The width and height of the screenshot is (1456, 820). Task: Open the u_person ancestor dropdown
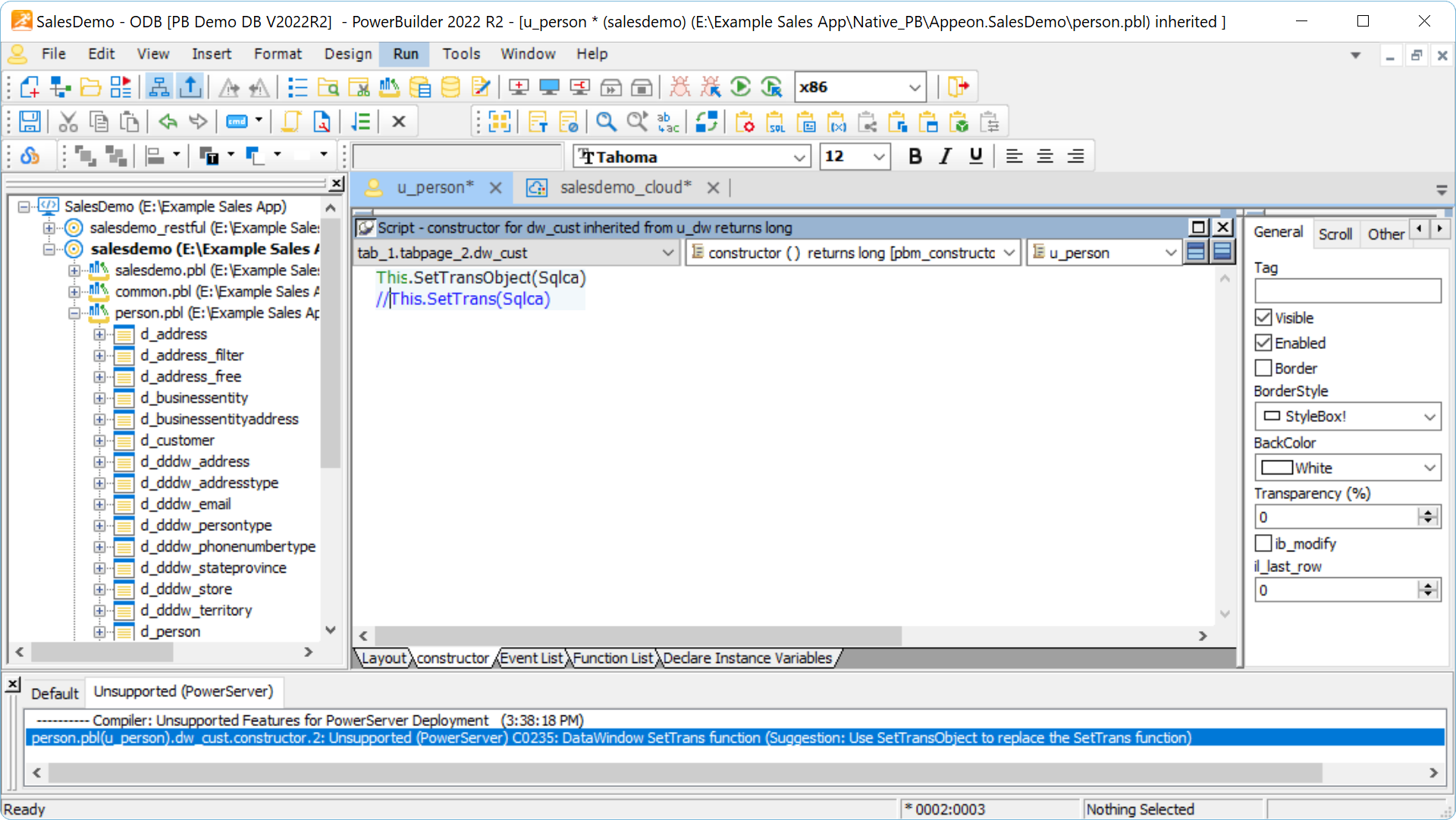[1170, 253]
